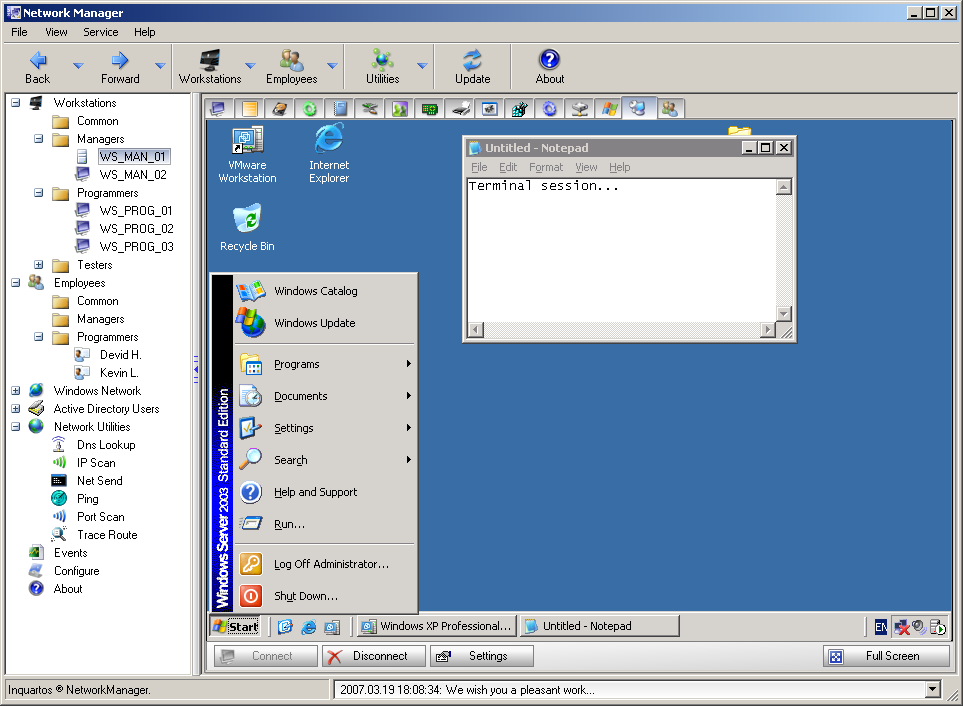Select Run... in Start menu
The width and height of the screenshot is (963, 706).
click(x=325, y=524)
